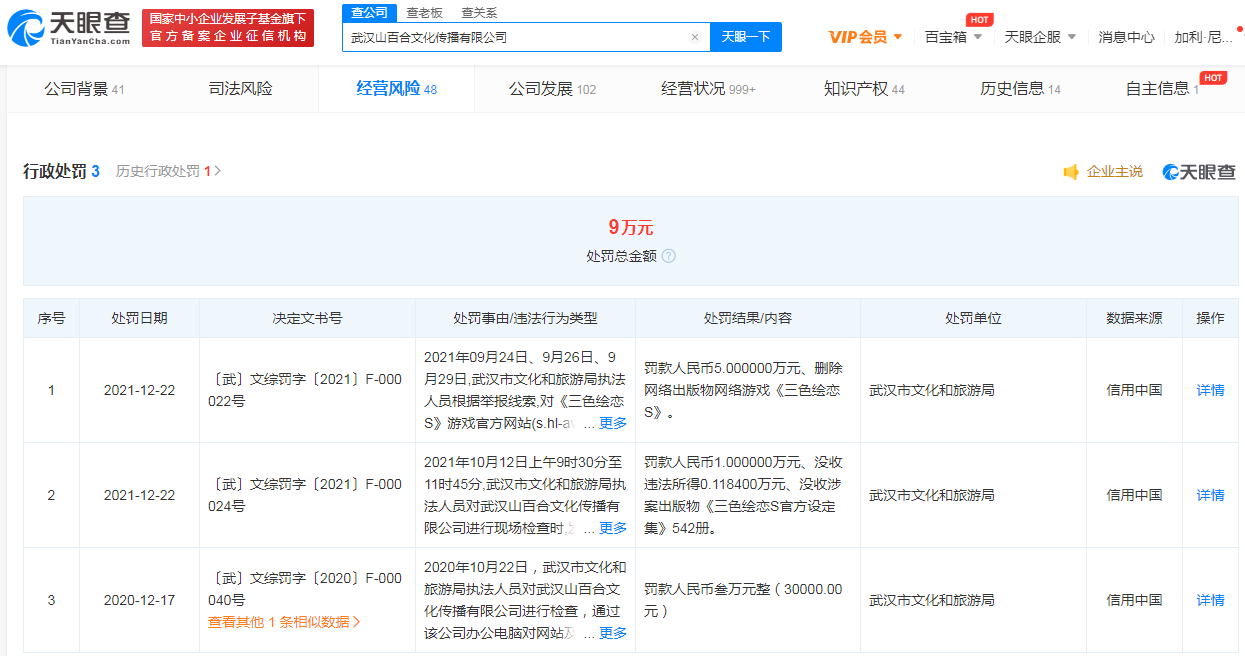Image resolution: width=1245 pixels, height=656 pixels.
Task: Open 详情 for F-000040号 penalty
Action: tap(1210, 600)
